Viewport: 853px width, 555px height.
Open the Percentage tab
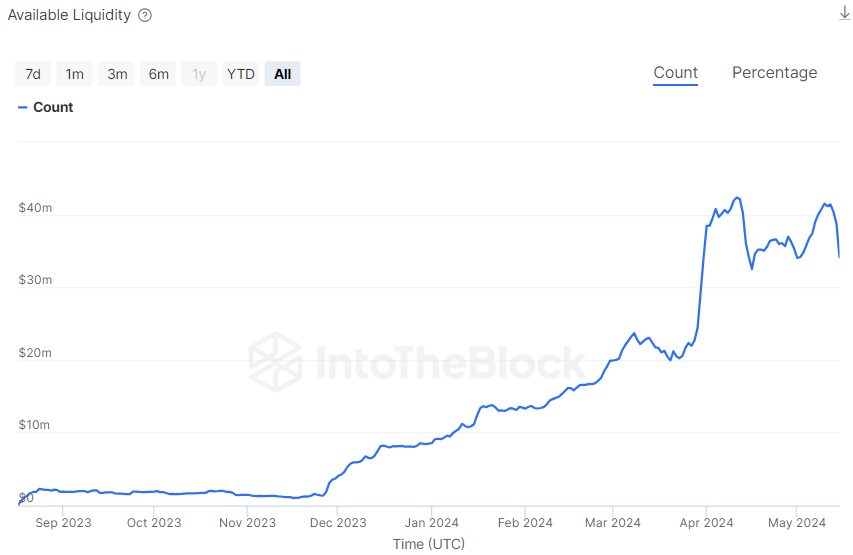coord(774,73)
